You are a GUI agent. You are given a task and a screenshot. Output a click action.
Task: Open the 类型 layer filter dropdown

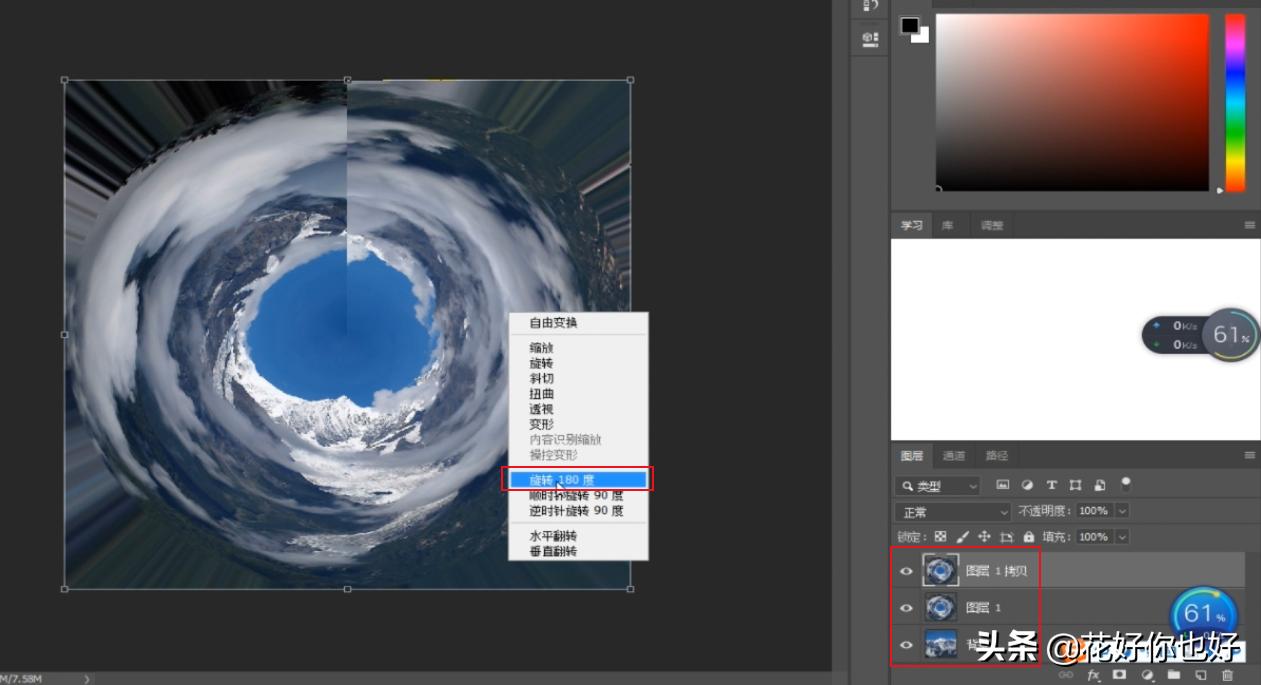click(x=938, y=486)
